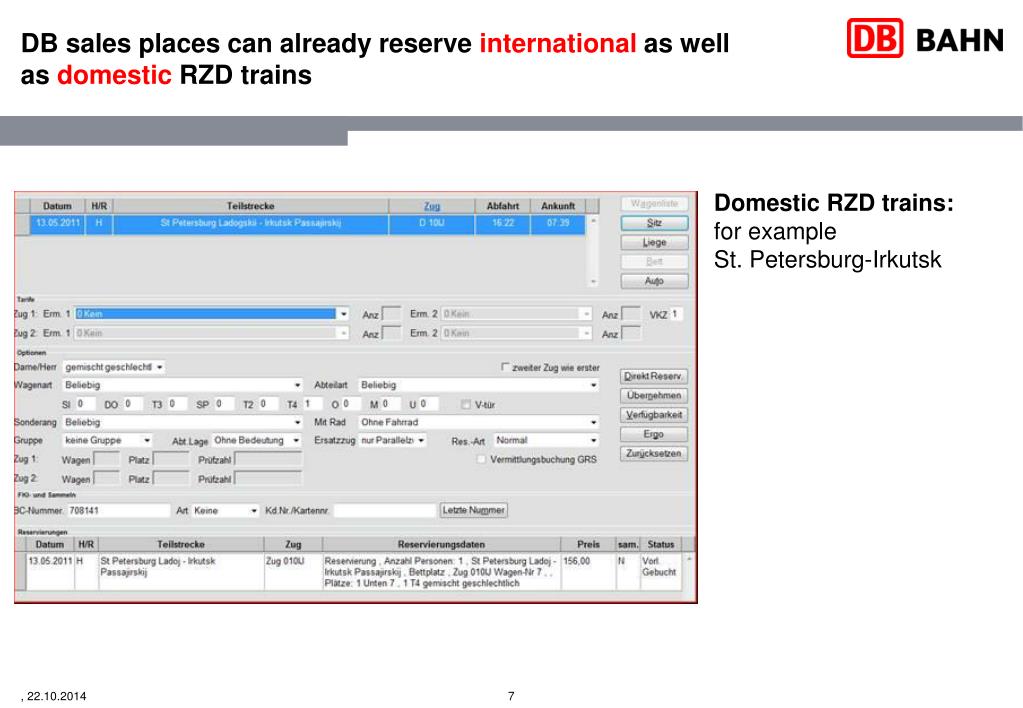Click the Zug 1 Prüfzahl field
1023x708 pixels.
click(268, 460)
